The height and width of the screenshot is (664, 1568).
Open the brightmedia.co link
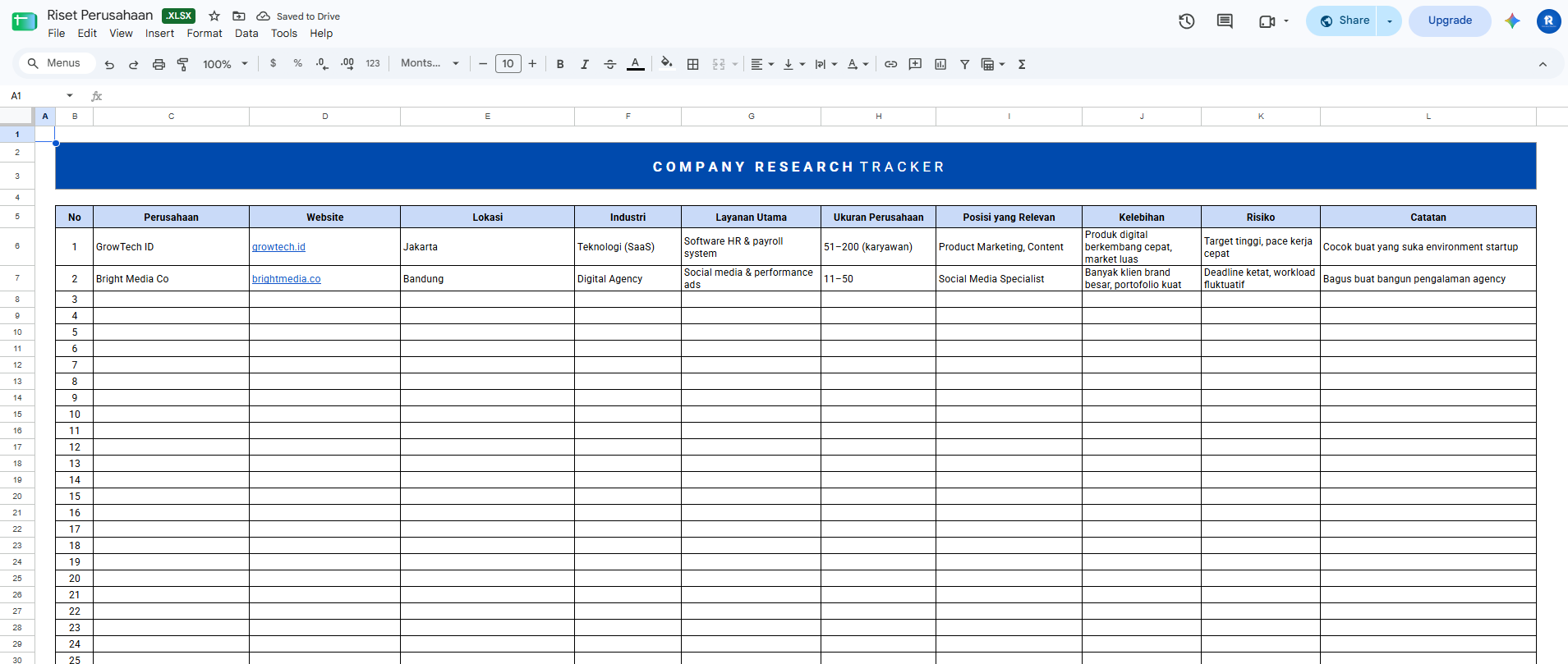point(287,279)
